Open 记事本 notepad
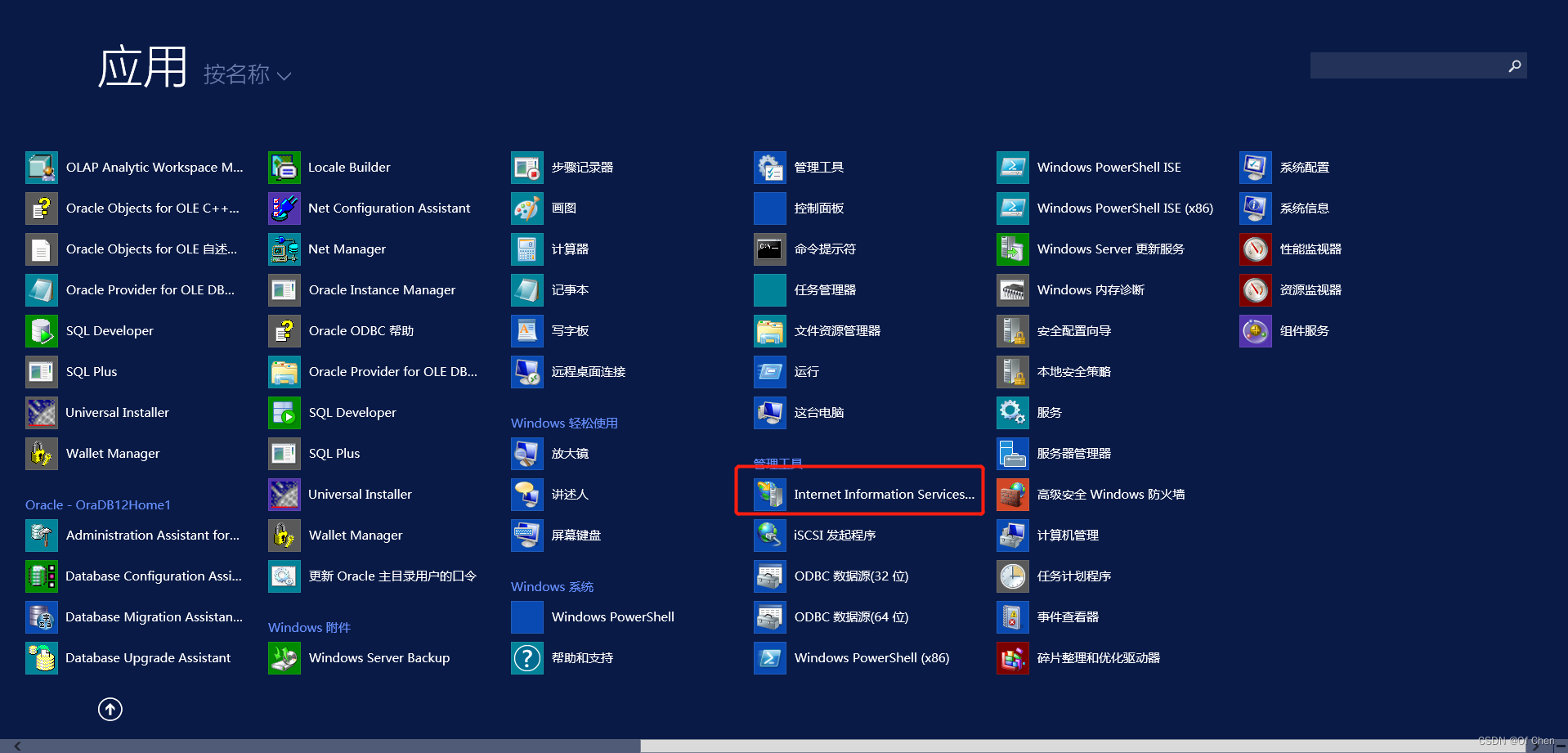The height and width of the screenshot is (753, 1568). click(550, 290)
